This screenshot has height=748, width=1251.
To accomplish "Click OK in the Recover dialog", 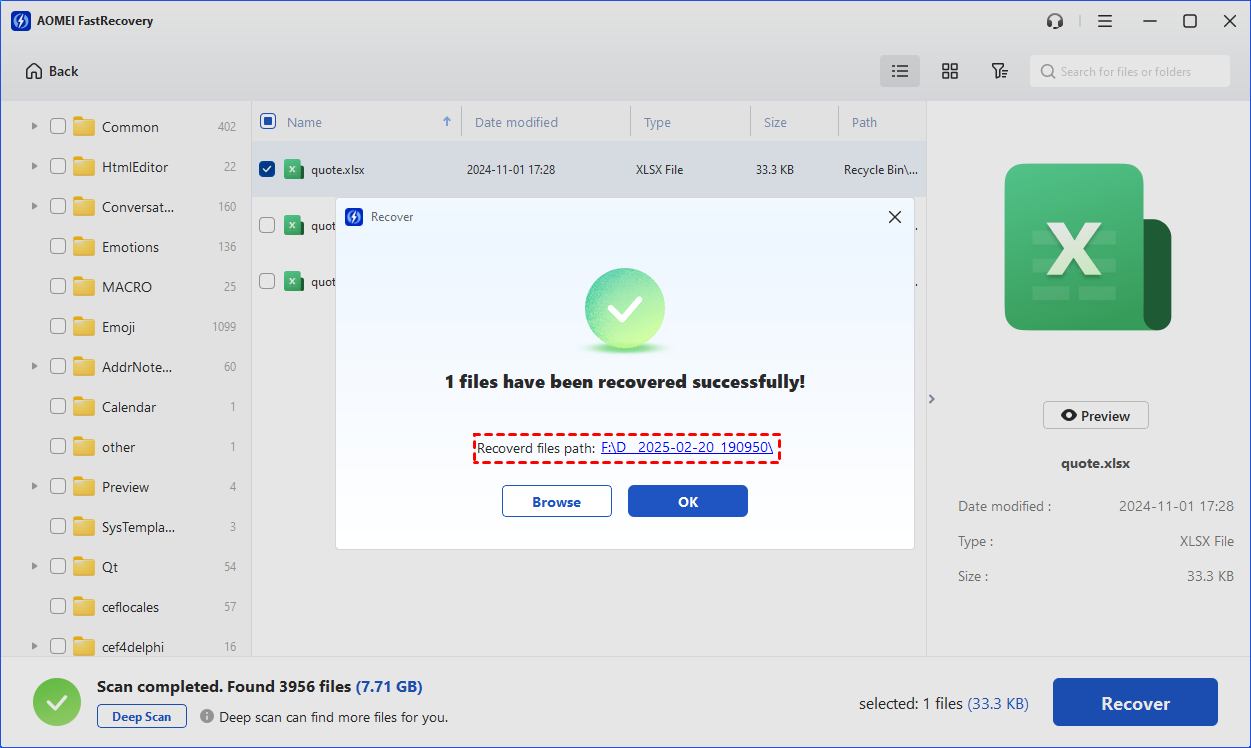I will pyautogui.click(x=688, y=502).
